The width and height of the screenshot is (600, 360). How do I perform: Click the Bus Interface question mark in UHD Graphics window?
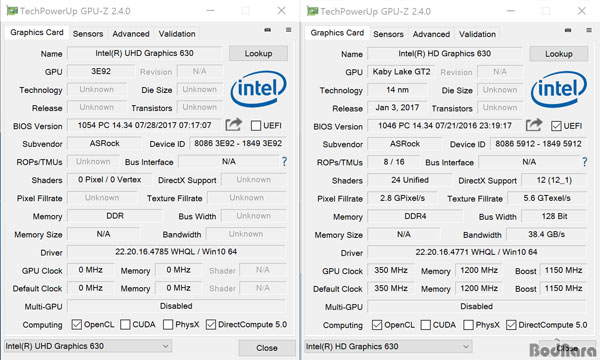284,161
